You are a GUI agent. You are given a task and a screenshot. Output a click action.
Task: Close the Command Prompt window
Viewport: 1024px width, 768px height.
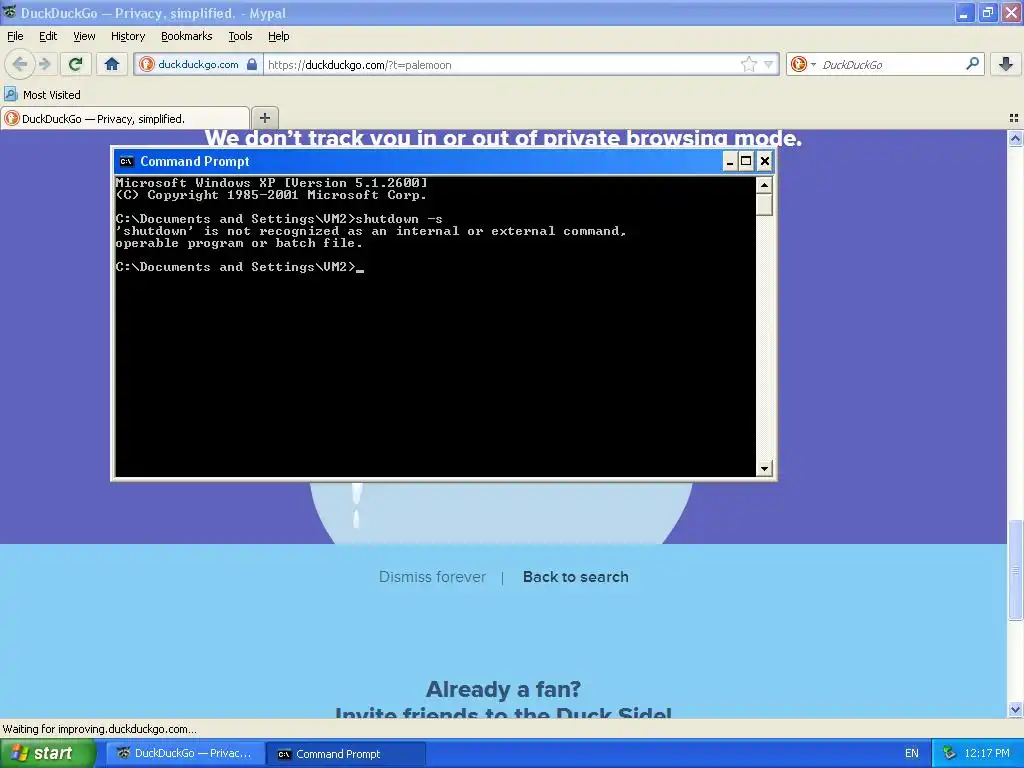(x=765, y=161)
